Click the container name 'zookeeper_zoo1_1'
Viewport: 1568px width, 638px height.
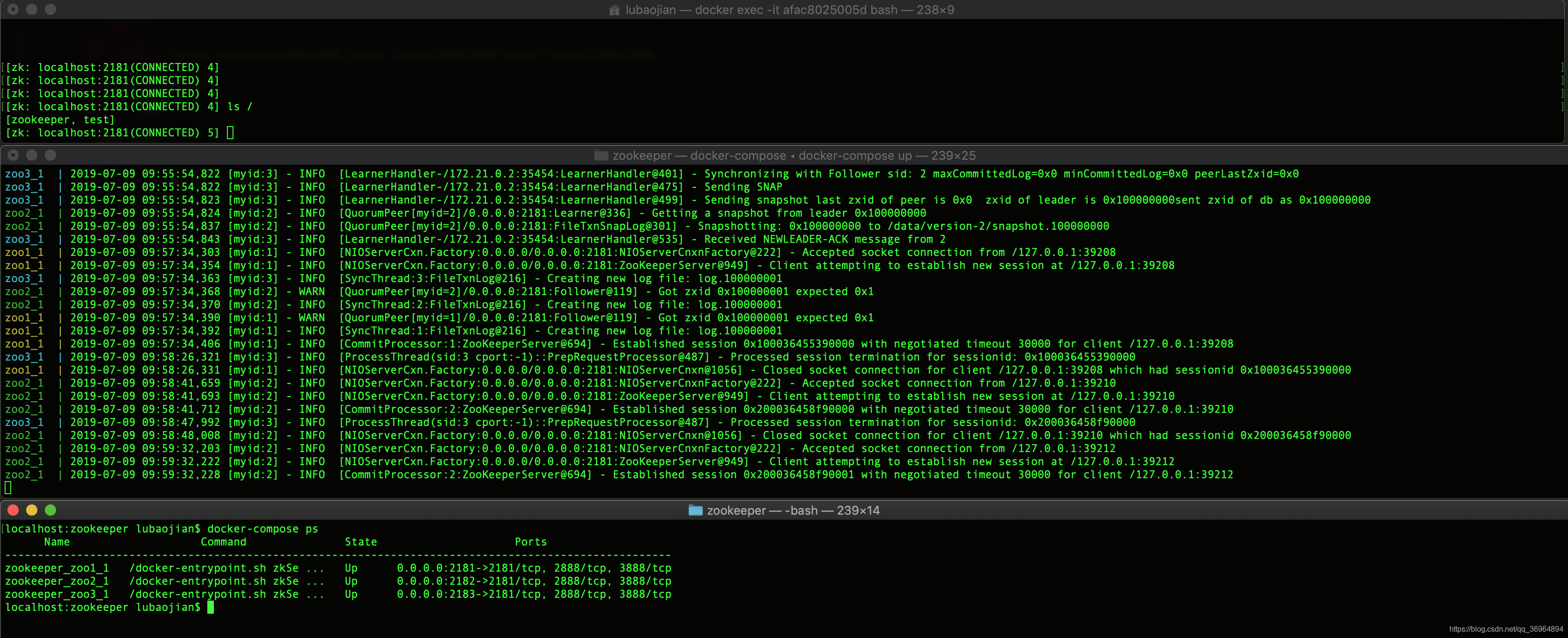tap(57, 568)
